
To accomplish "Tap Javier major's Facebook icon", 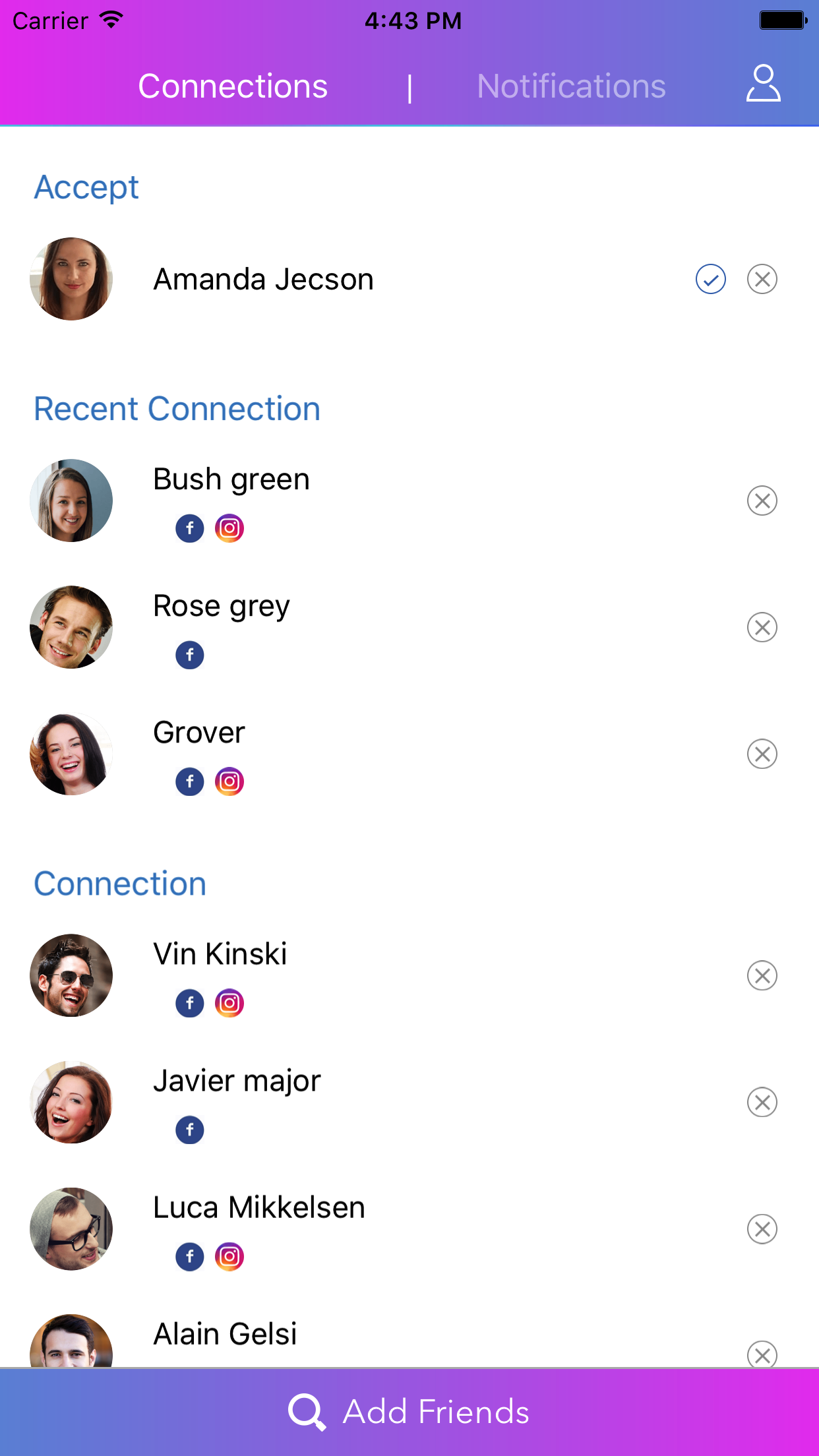I will 190,1130.
